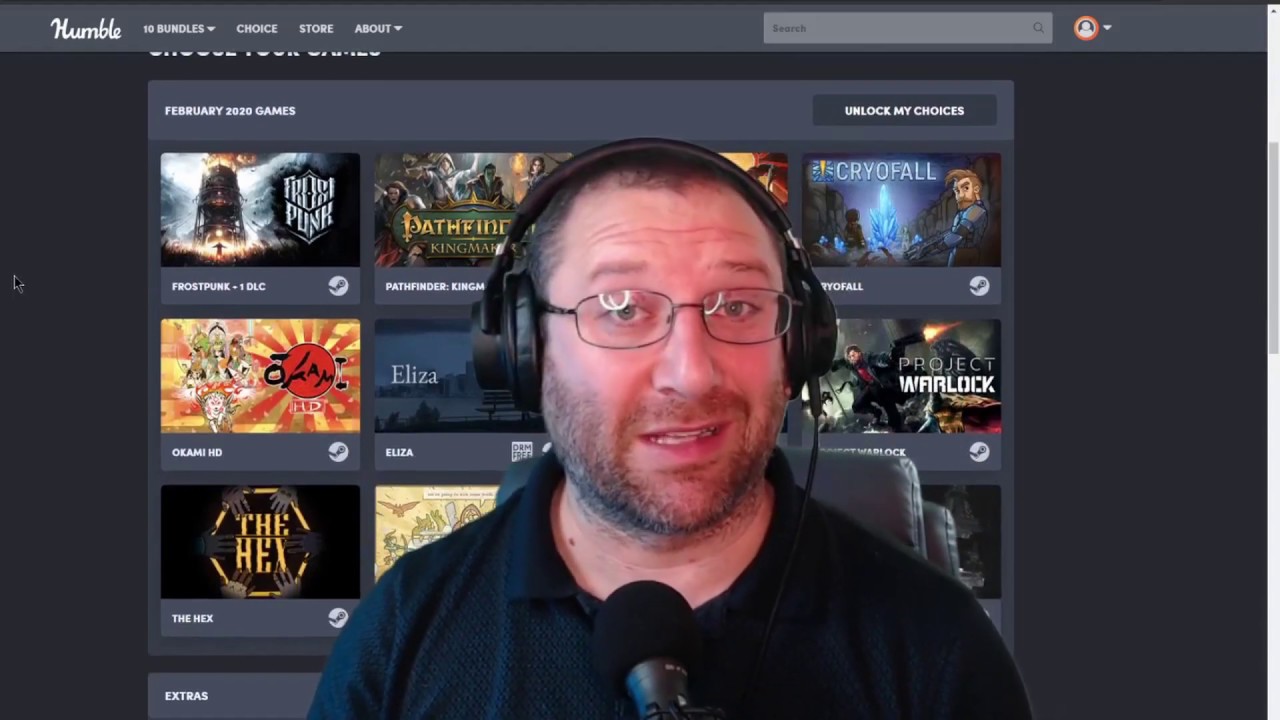
Task: Click the February 2020 Games heading
Action: 230,111
